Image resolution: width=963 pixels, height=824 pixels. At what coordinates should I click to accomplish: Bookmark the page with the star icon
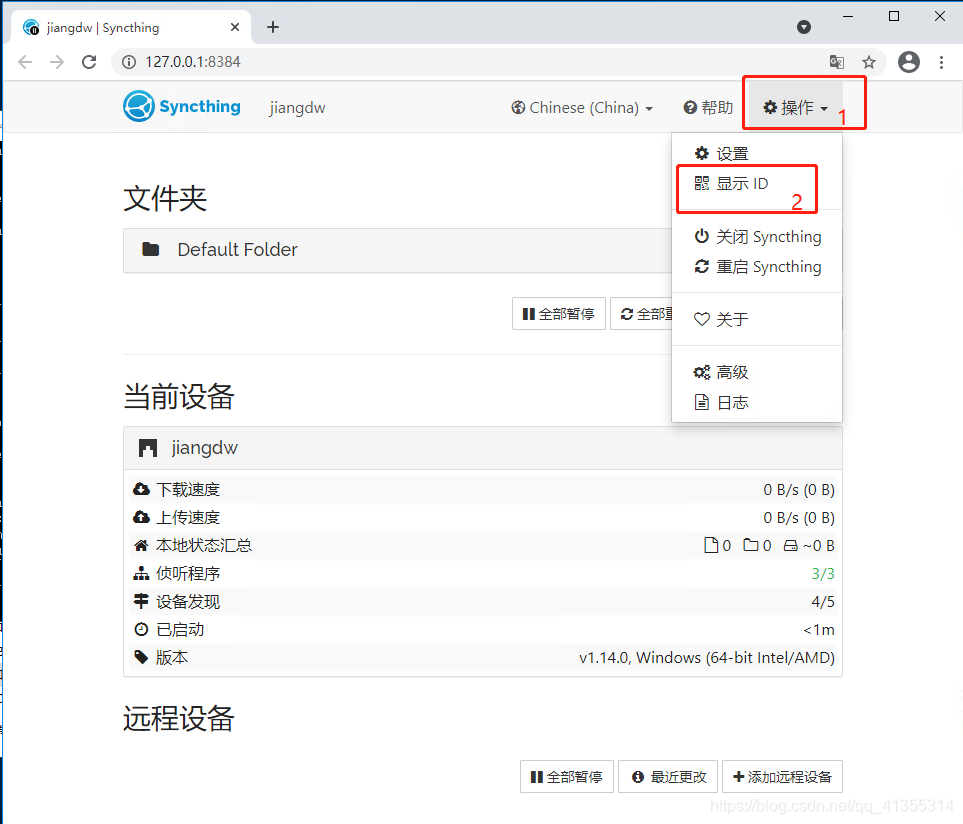pos(868,62)
